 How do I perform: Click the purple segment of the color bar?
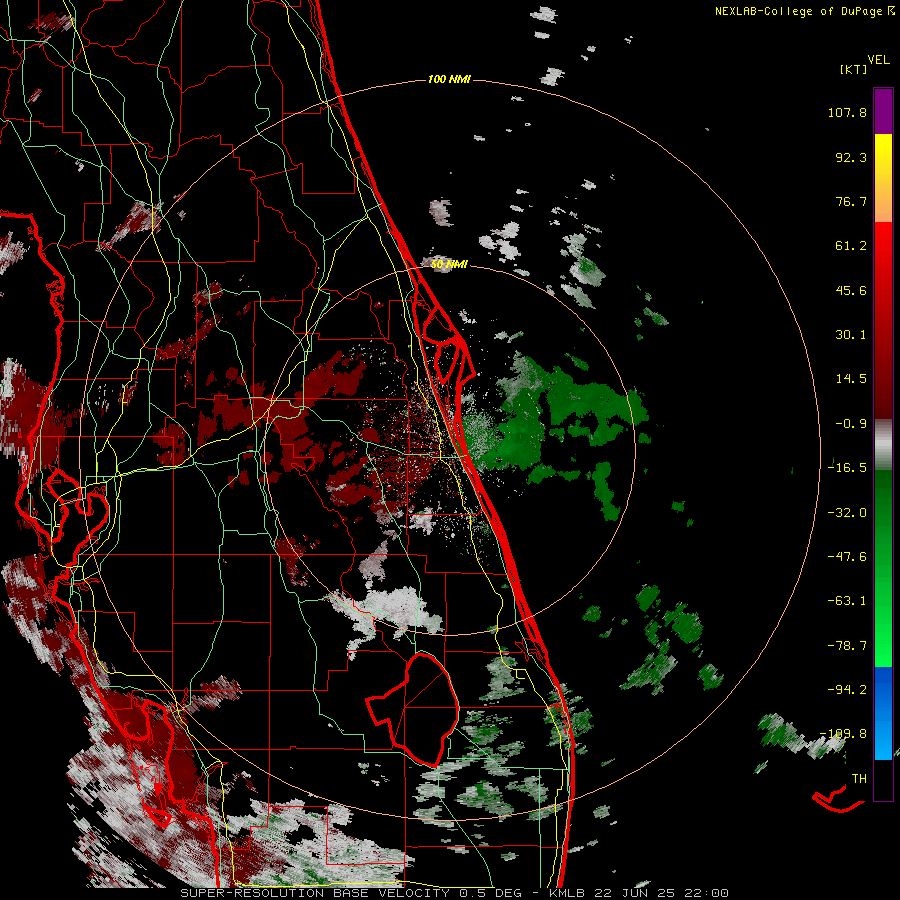883,111
